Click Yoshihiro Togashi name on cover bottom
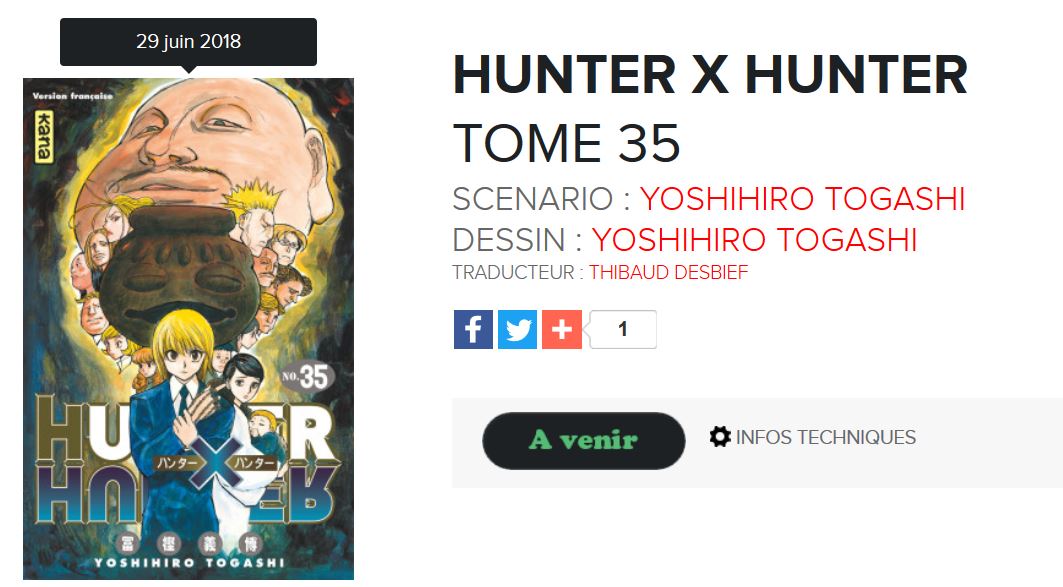 (190, 563)
